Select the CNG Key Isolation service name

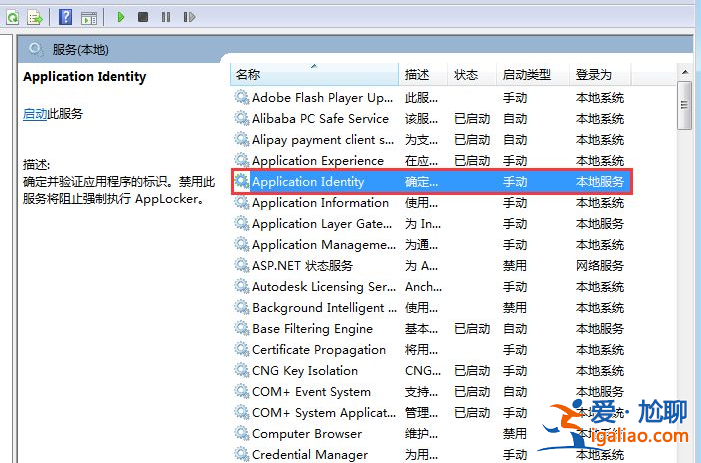click(x=305, y=370)
